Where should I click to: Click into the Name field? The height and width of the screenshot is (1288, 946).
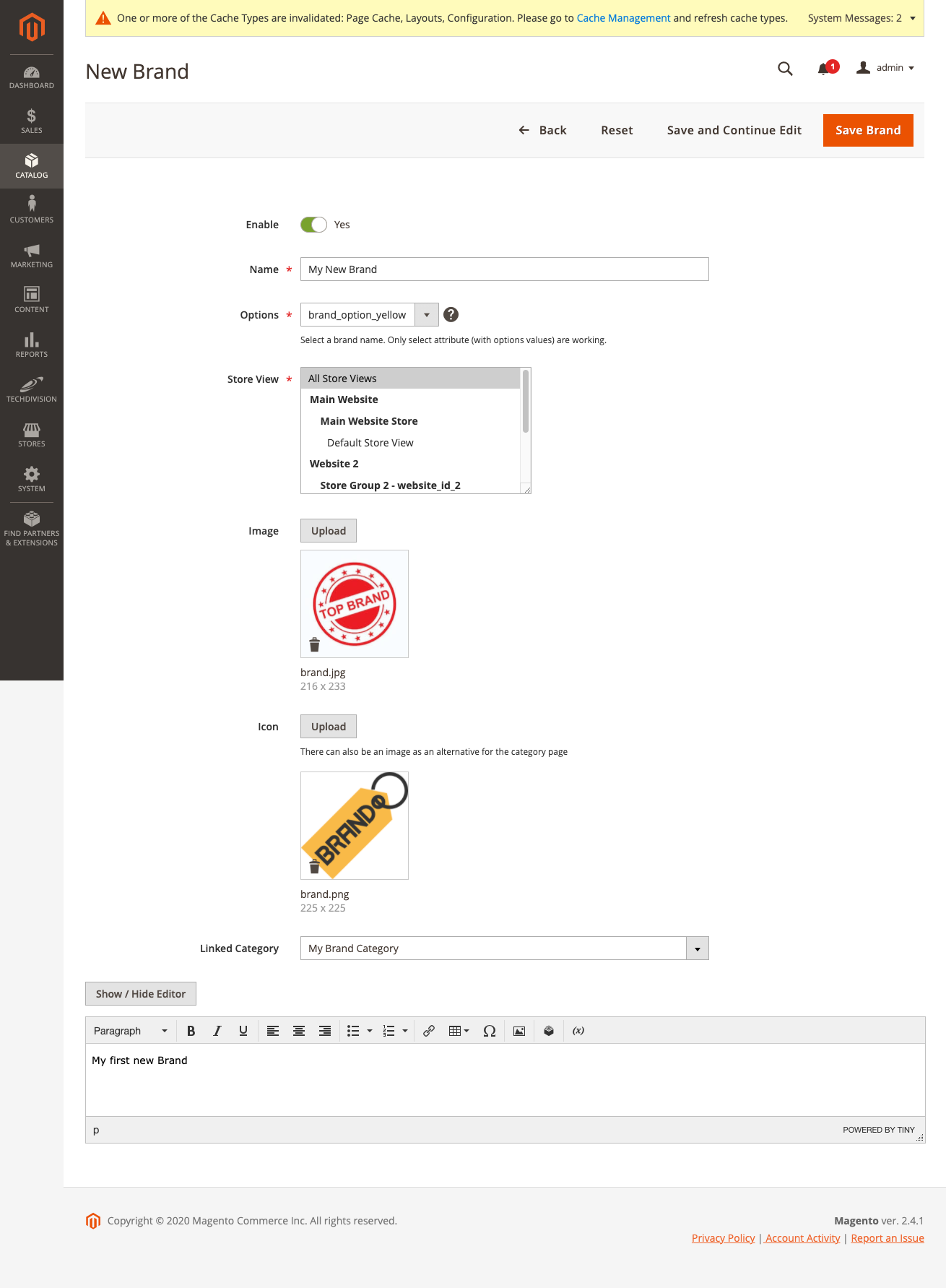pos(504,269)
